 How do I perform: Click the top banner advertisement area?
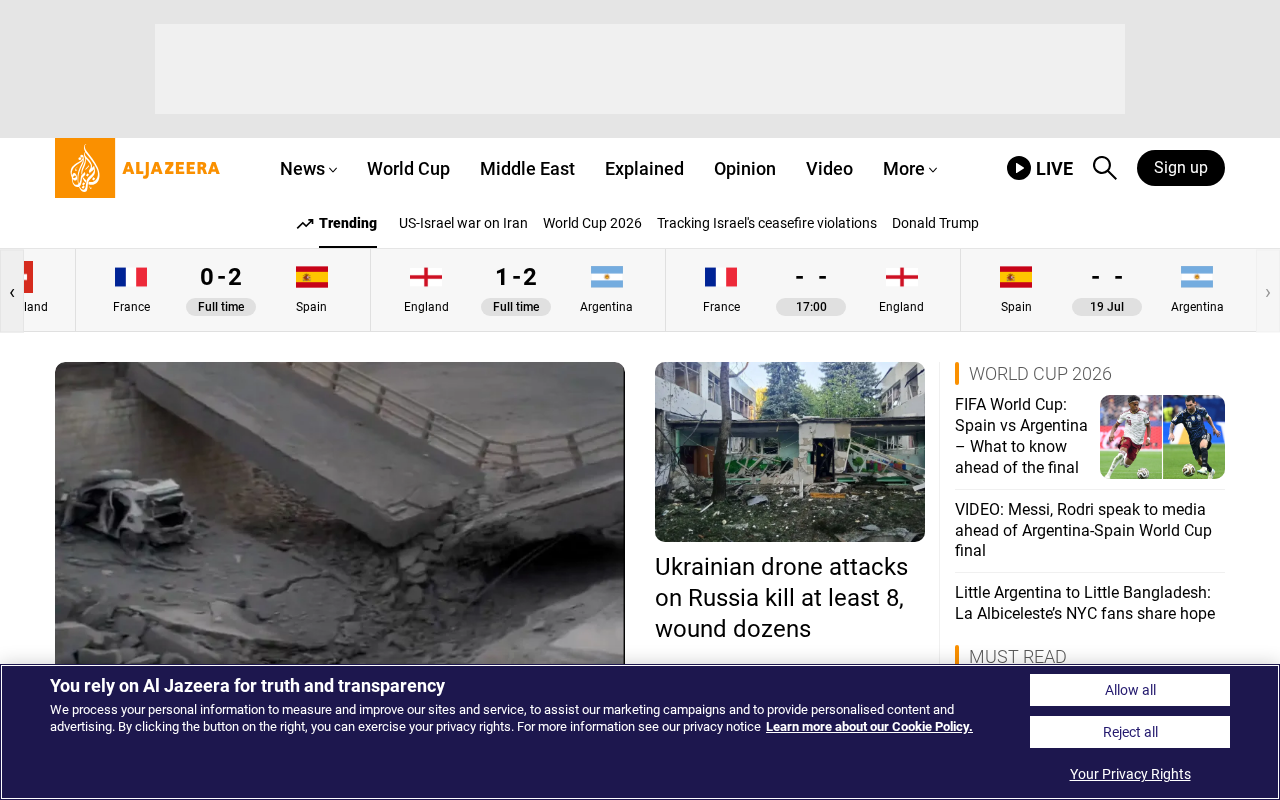(x=640, y=69)
